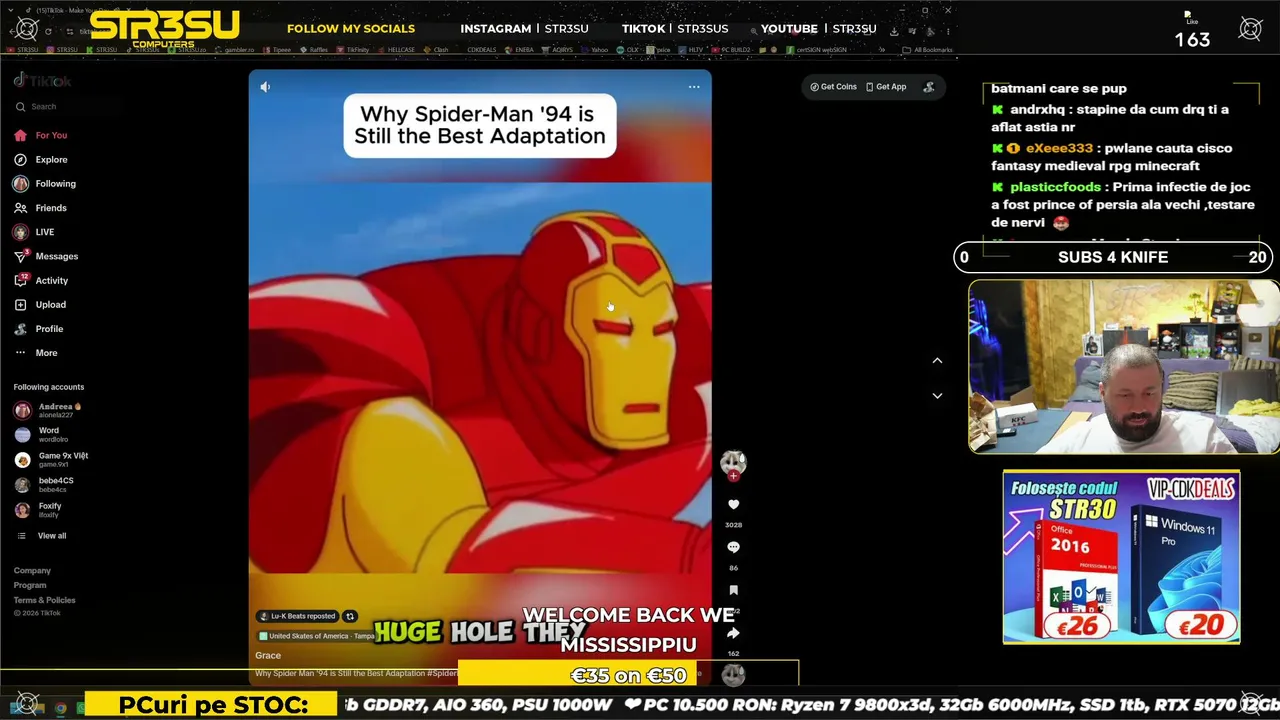Open the All Bookmarks folder

click(x=927, y=50)
